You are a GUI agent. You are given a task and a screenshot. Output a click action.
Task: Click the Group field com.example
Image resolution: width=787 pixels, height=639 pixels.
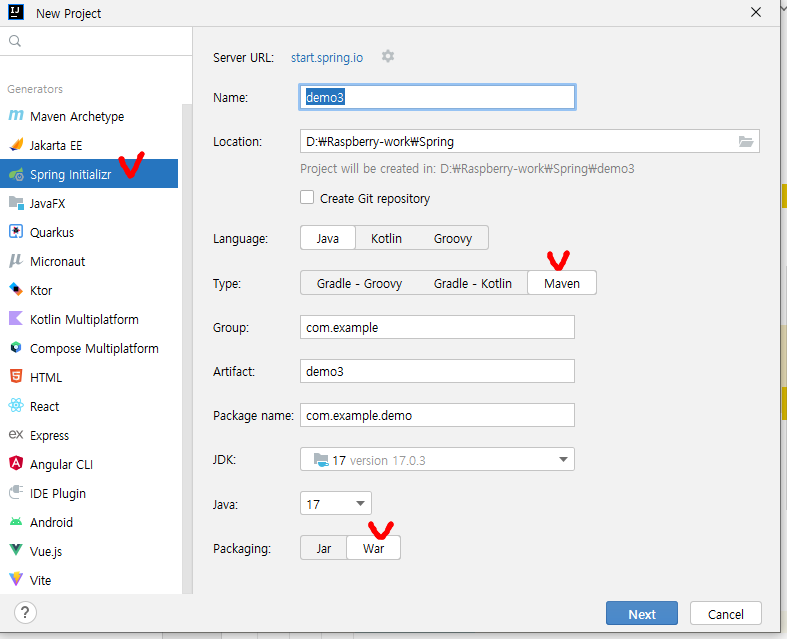(437, 327)
